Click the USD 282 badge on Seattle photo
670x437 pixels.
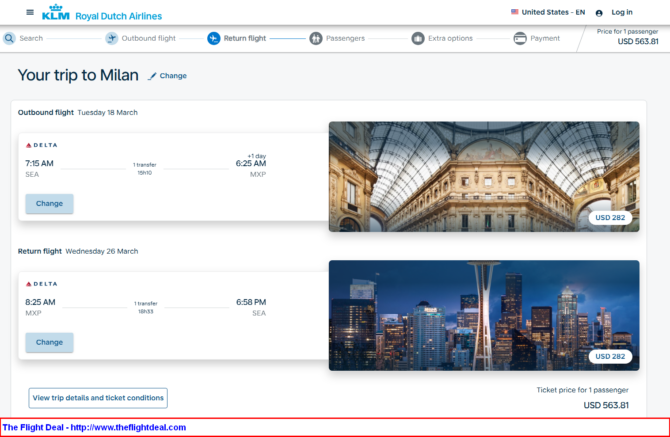pos(610,357)
